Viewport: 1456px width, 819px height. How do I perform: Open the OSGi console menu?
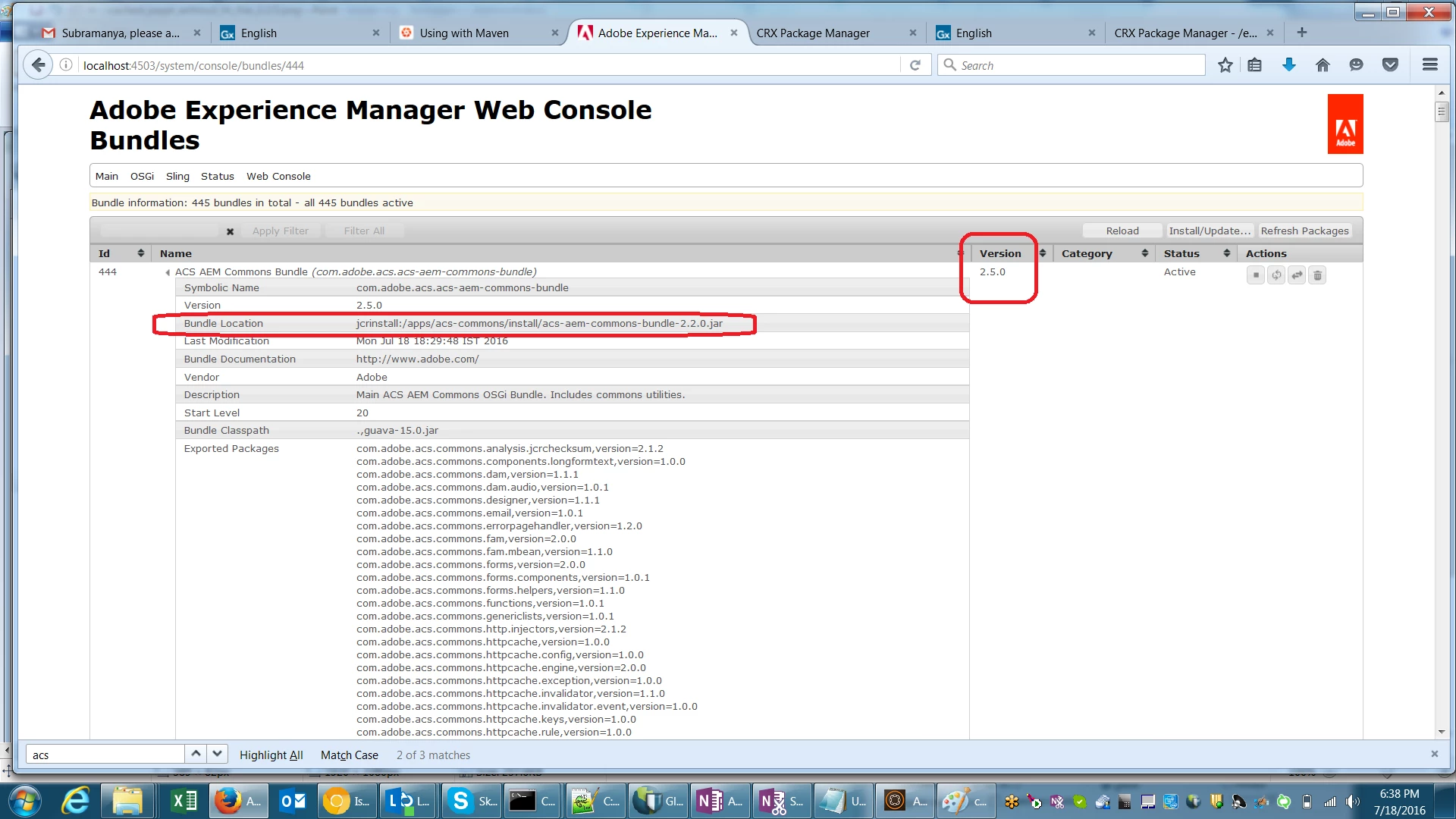(x=142, y=176)
